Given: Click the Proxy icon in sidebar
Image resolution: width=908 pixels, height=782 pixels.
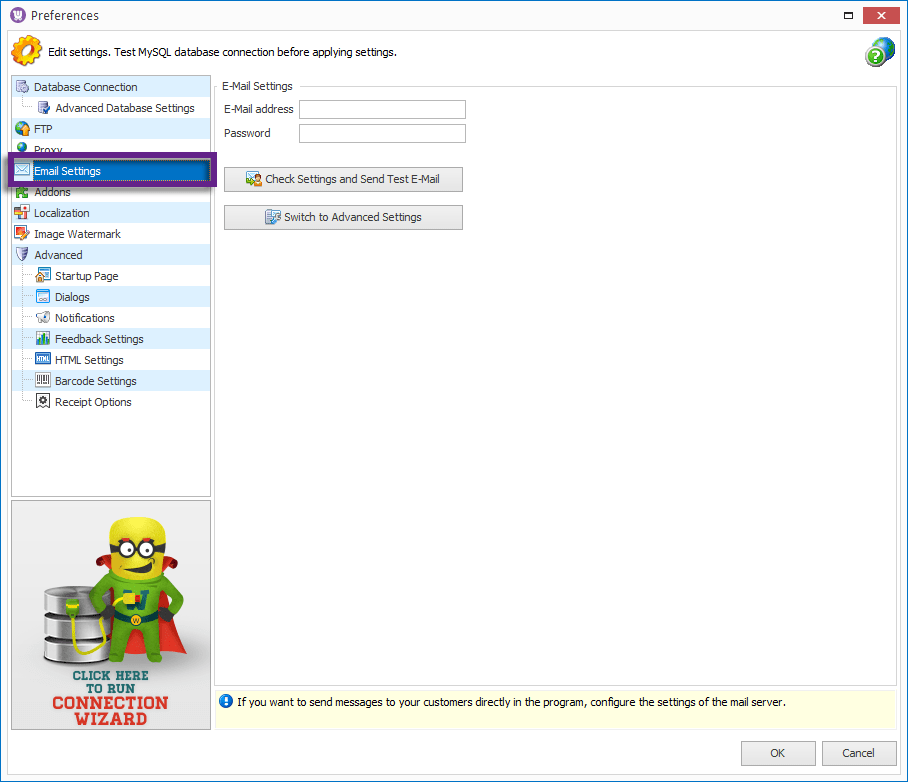Looking at the screenshot, I should click(x=22, y=148).
